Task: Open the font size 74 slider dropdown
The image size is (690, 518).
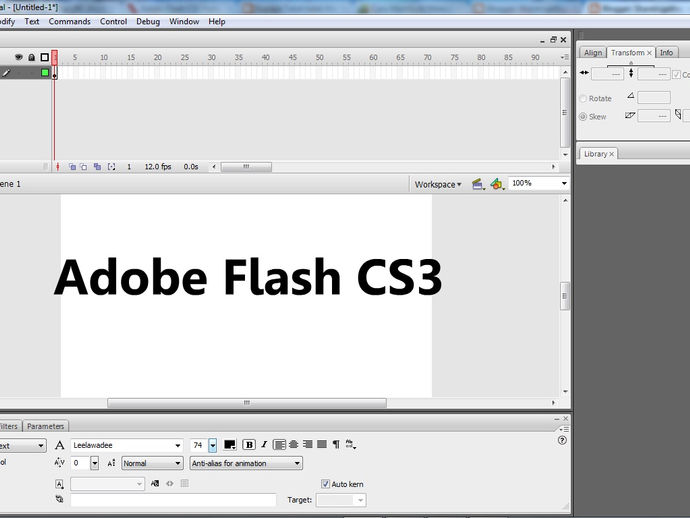Action: point(213,445)
